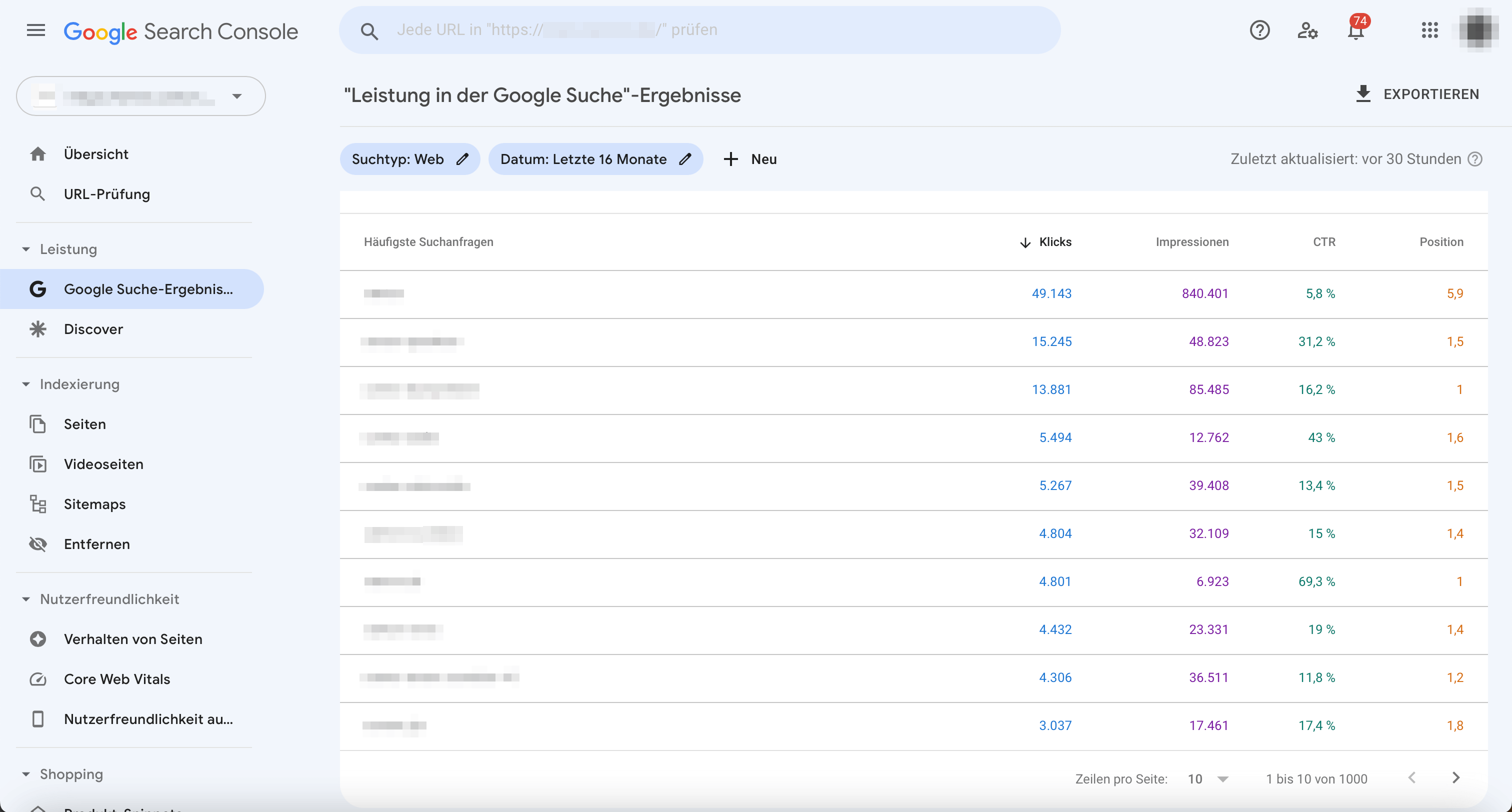
Task: Click the Neu filter button text
Action: [x=763, y=159]
